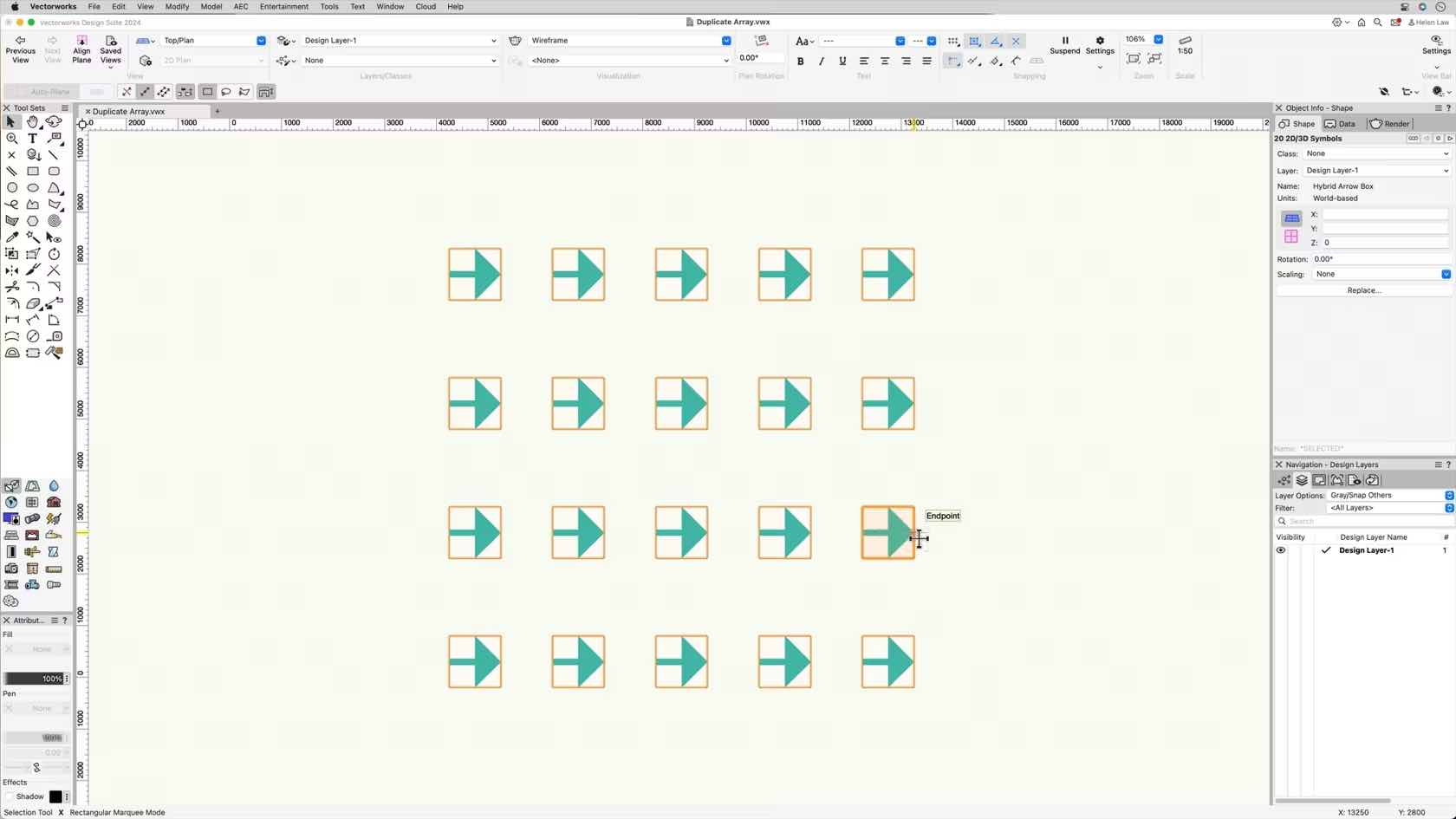Pick the Rounded Rectangle tool
The width and height of the screenshot is (1456, 819).
point(54,172)
